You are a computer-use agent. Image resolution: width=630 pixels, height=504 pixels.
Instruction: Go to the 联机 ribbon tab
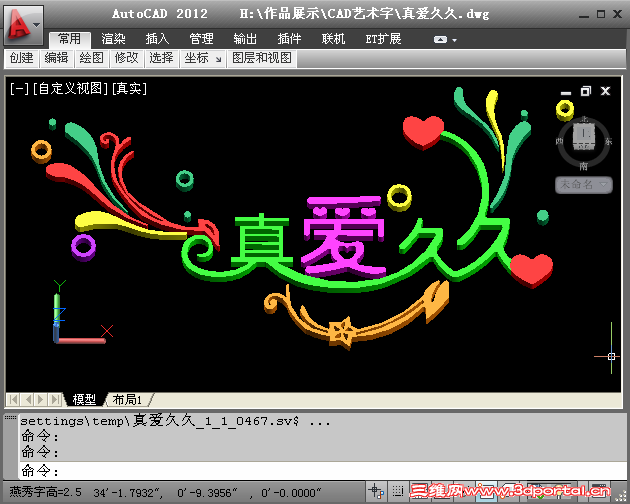333,39
